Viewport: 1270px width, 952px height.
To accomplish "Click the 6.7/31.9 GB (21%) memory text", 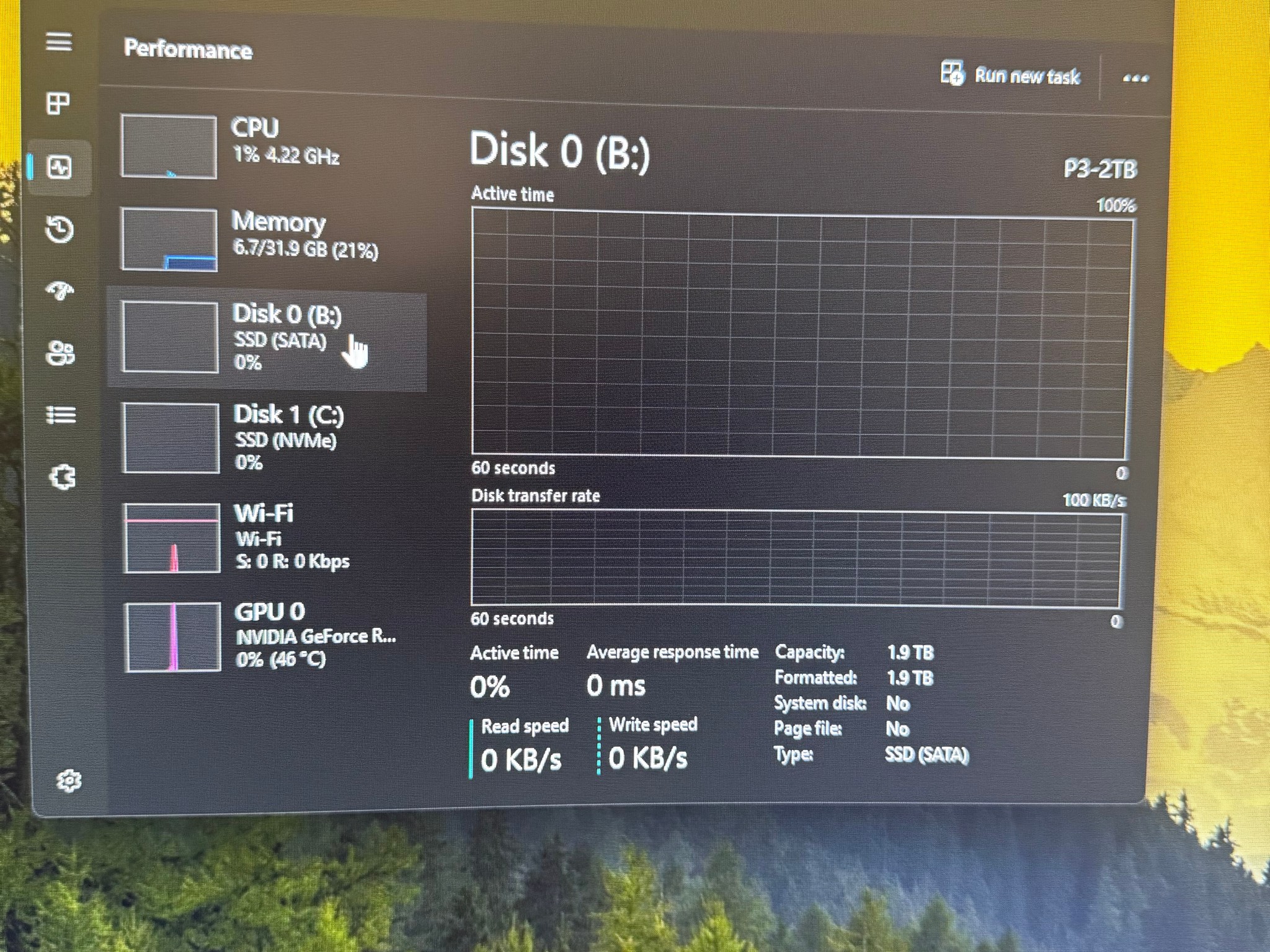I will pyautogui.click(x=306, y=249).
